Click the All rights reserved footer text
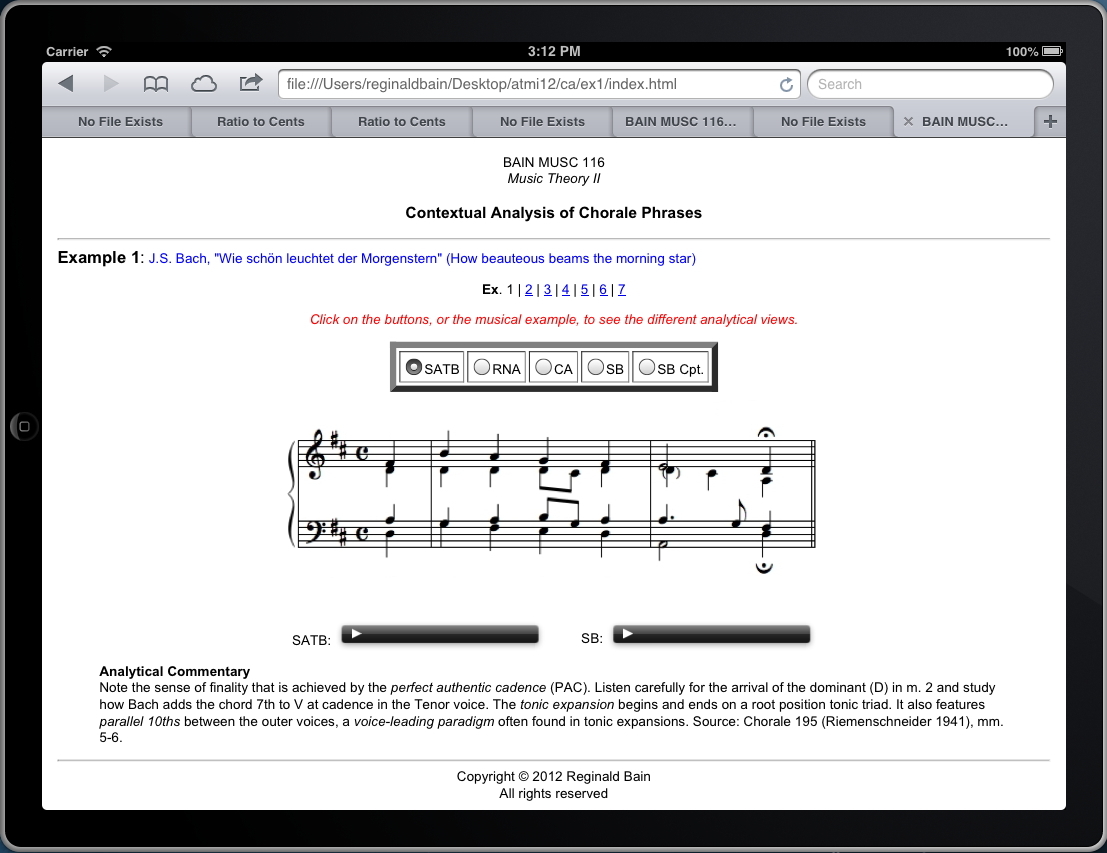This screenshot has height=853, width=1107. coord(554,794)
